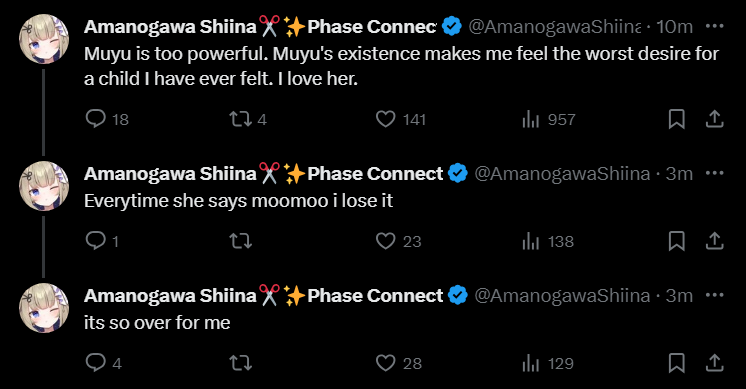Share the first tweet in the thread
The width and height of the screenshot is (746, 389).
pos(715,119)
